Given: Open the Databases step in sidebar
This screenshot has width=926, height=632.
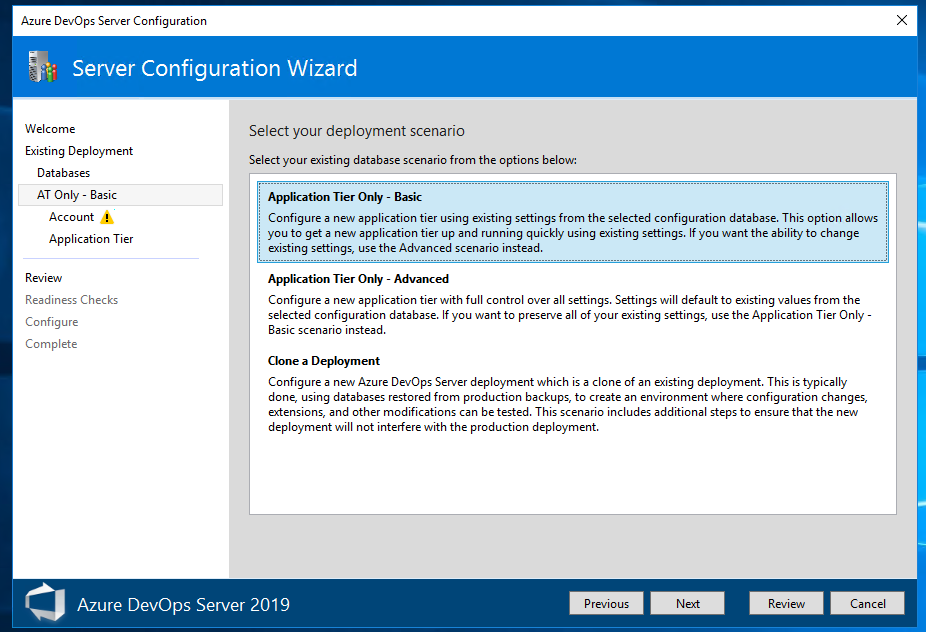Looking at the screenshot, I should (64, 172).
